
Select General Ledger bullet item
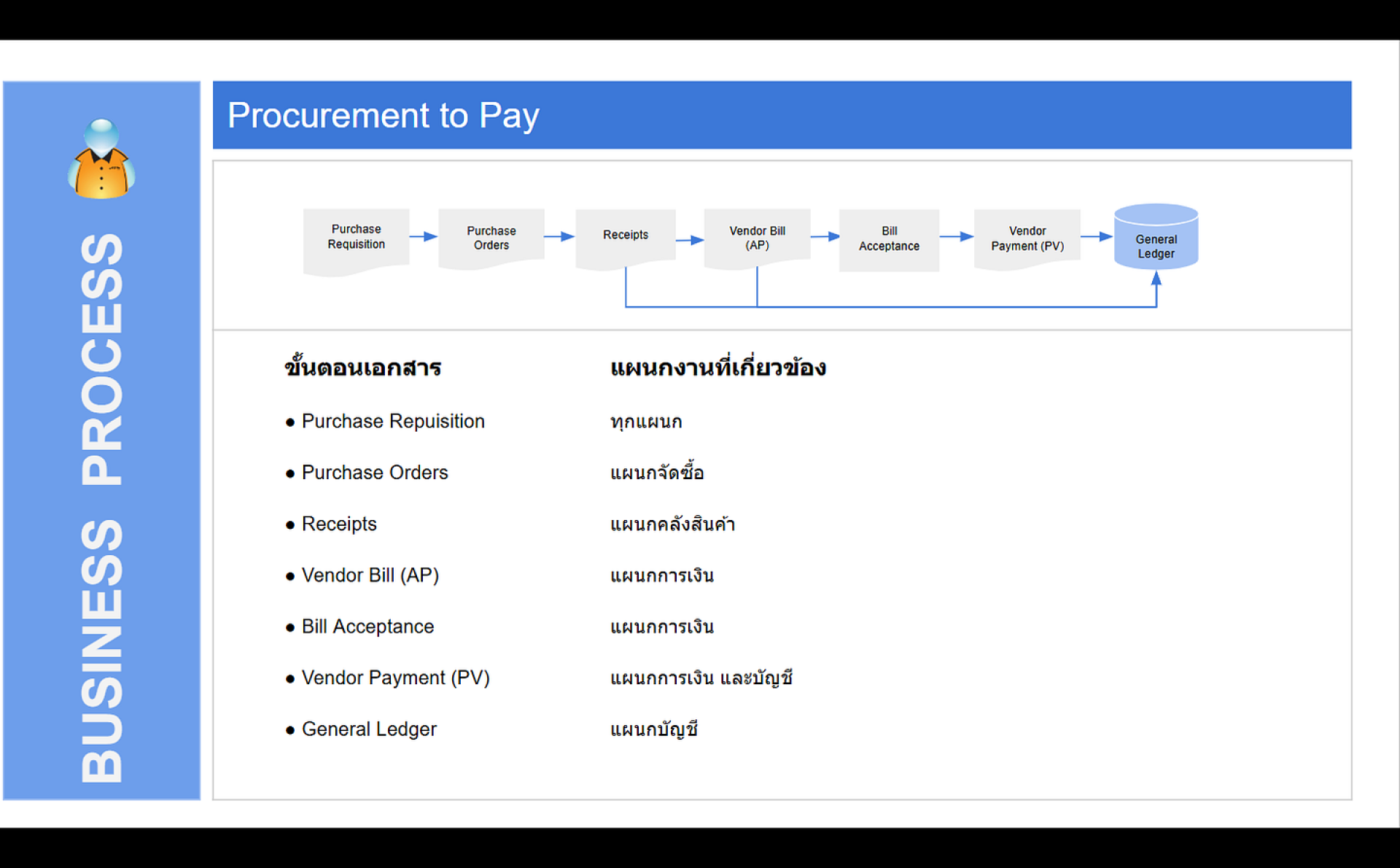[369, 729]
